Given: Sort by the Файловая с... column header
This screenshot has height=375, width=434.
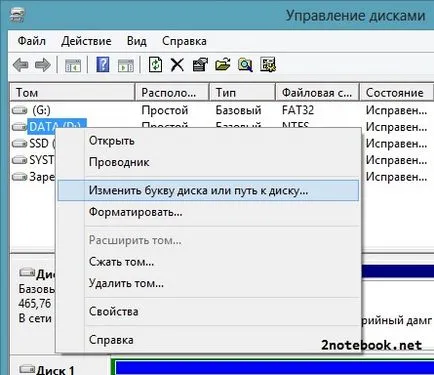Looking at the screenshot, I should click(x=317, y=92).
